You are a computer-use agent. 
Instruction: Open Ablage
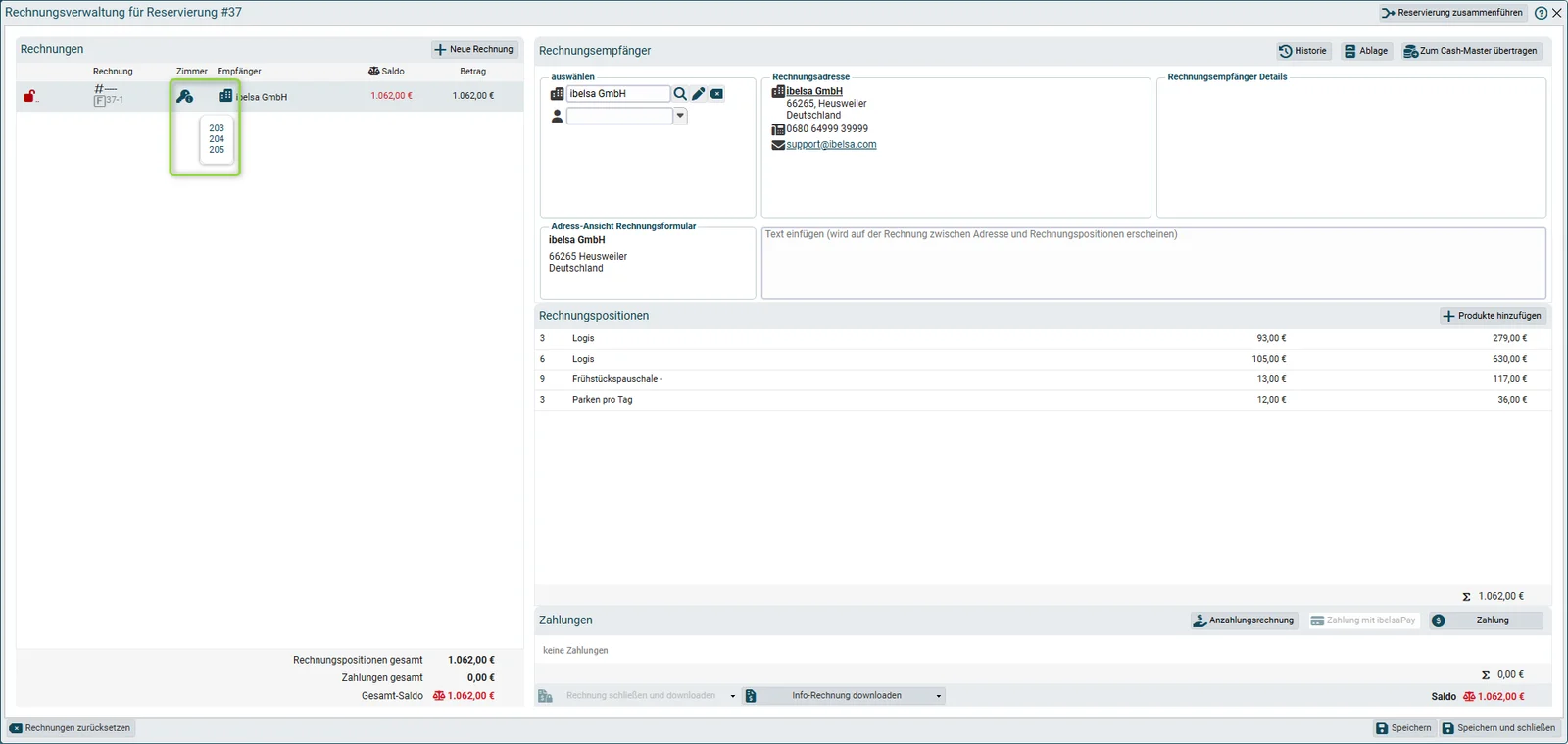point(1366,51)
